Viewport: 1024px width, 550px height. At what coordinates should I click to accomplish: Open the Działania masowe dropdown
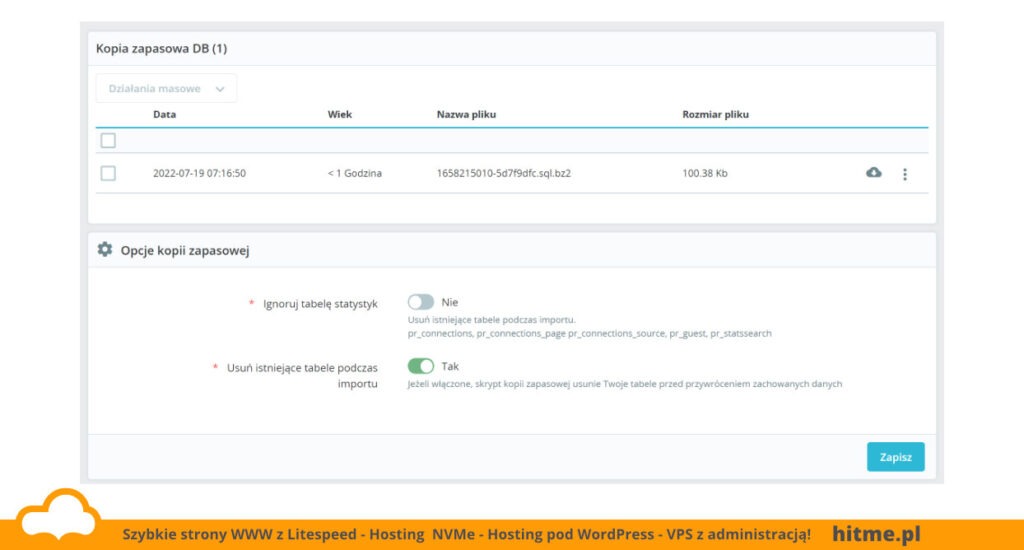pos(167,88)
